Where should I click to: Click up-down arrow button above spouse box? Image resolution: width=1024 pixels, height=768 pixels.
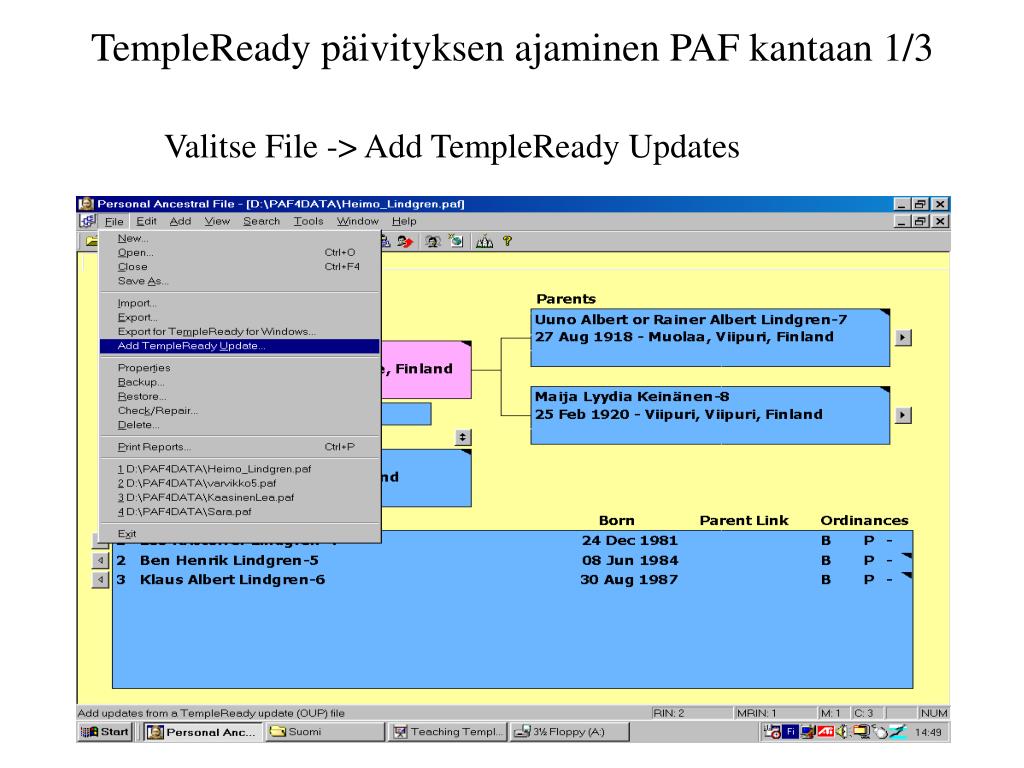click(x=462, y=437)
